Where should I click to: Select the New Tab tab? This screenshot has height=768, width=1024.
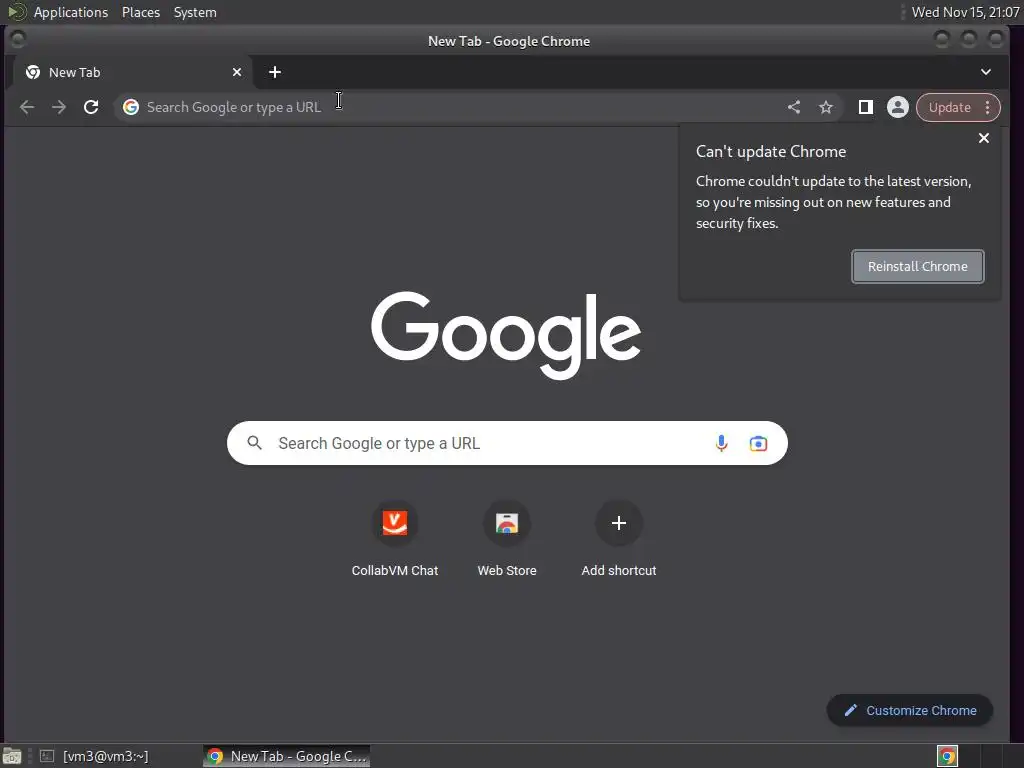(x=131, y=72)
